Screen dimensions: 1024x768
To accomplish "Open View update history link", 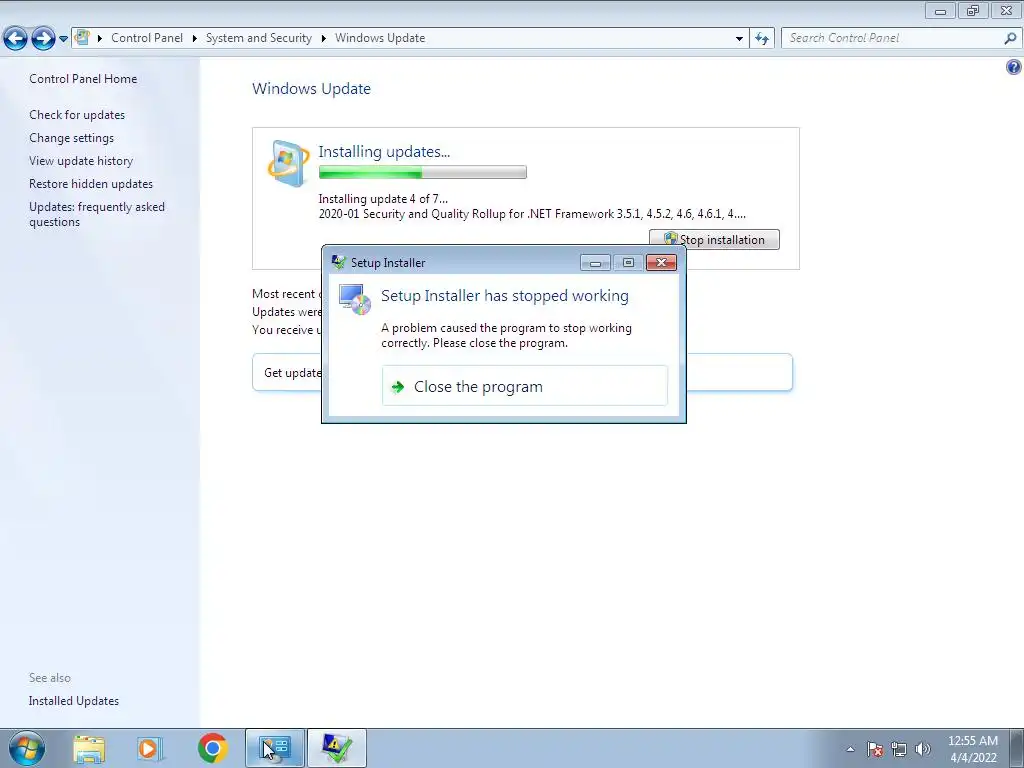I will (81, 161).
